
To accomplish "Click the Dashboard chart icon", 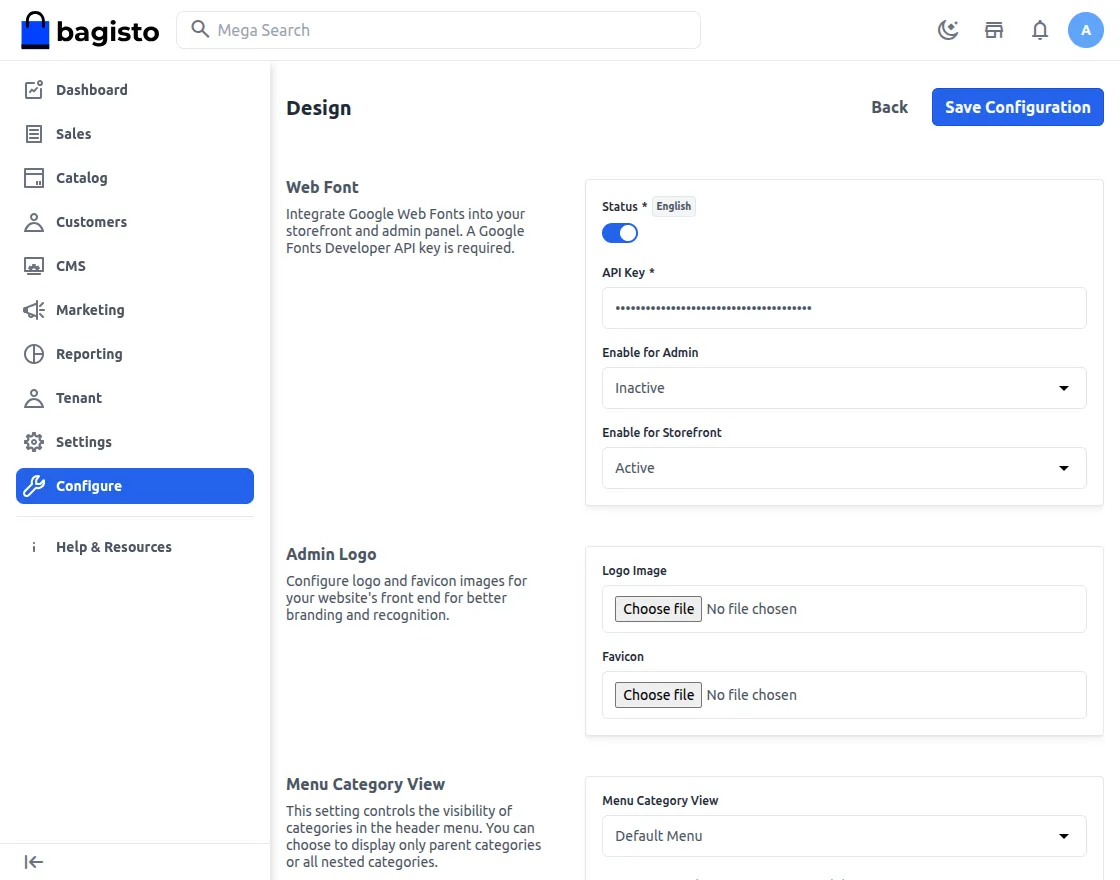I will coord(34,89).
